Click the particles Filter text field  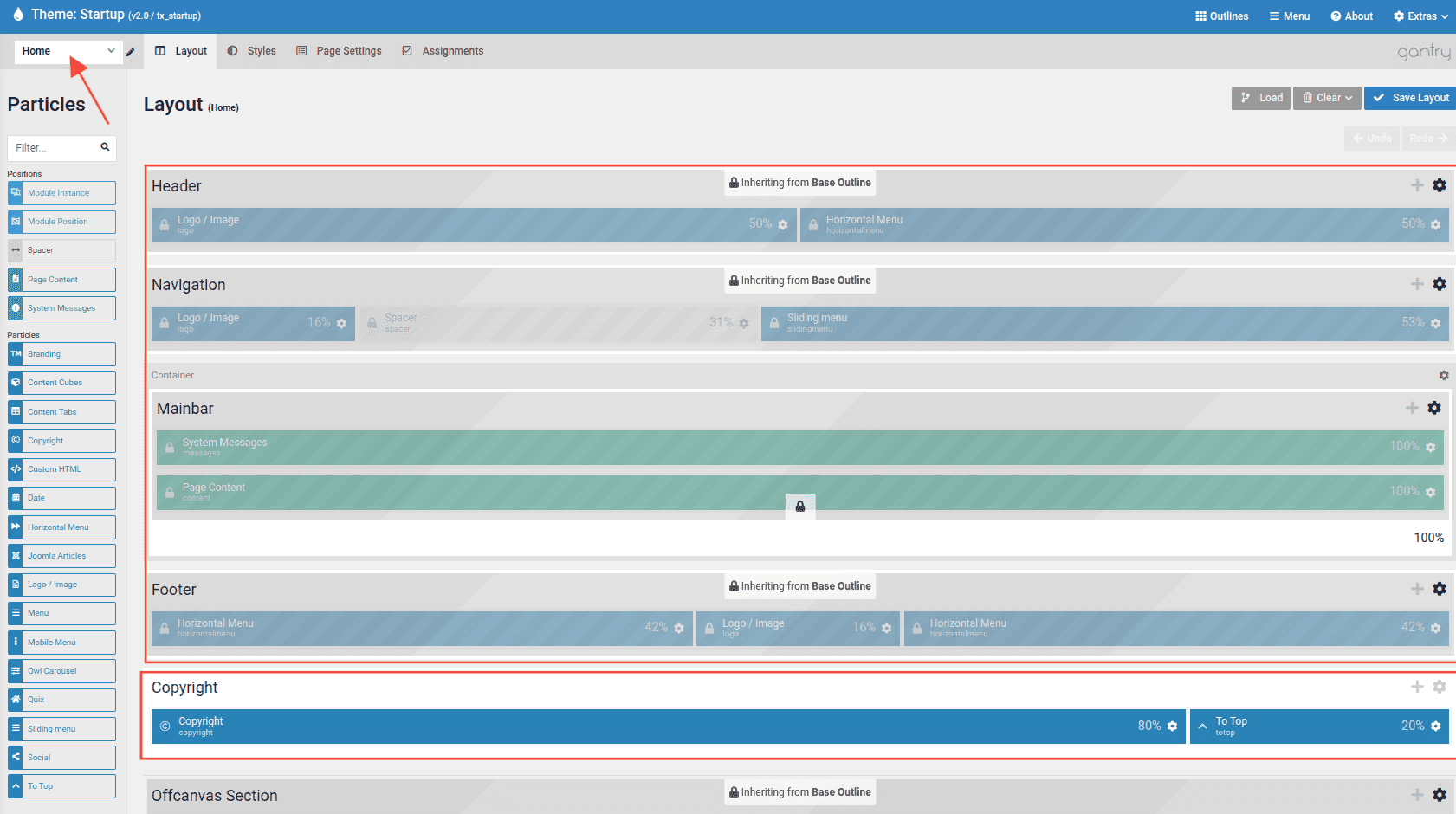(54, 148)
